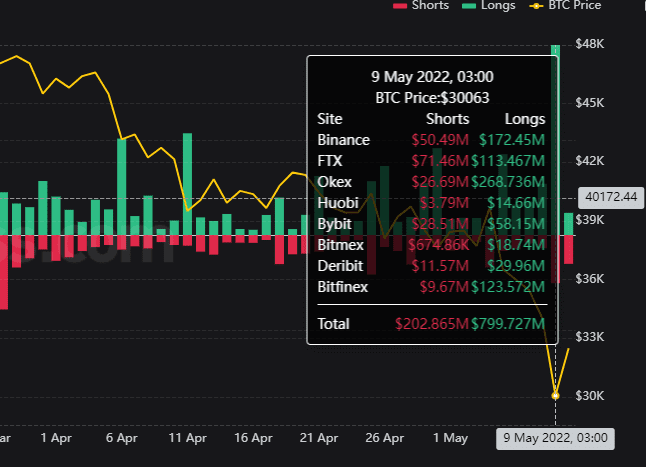Viewport: 646px width, 467px height.
Task: Click the Bitmex shorts value $674.86K
Action: tap(438, 245)
